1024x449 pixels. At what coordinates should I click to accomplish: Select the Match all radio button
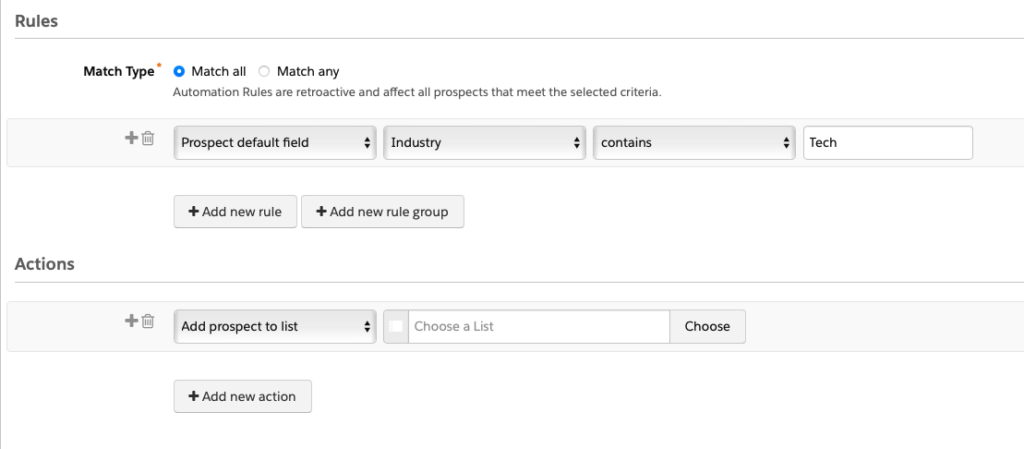[180, 71]
